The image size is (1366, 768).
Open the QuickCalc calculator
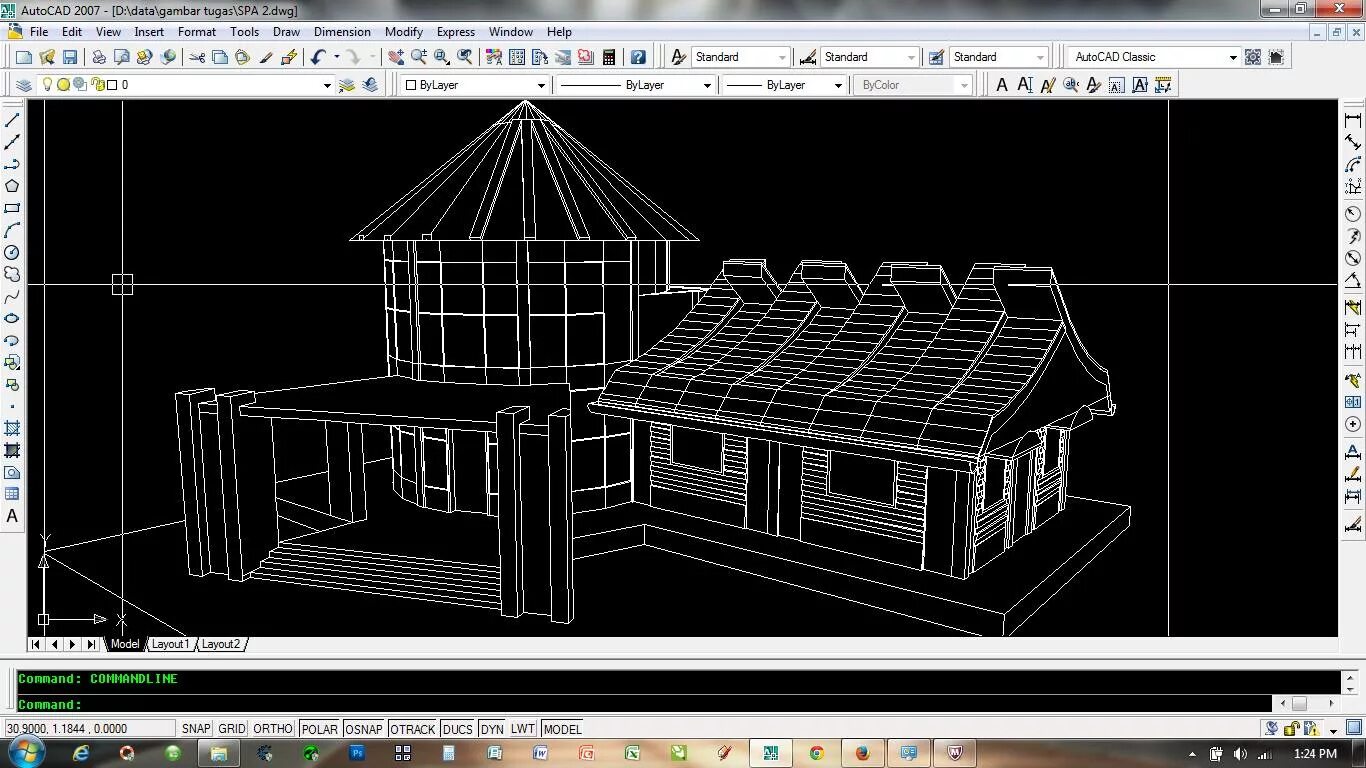(608, 57)
